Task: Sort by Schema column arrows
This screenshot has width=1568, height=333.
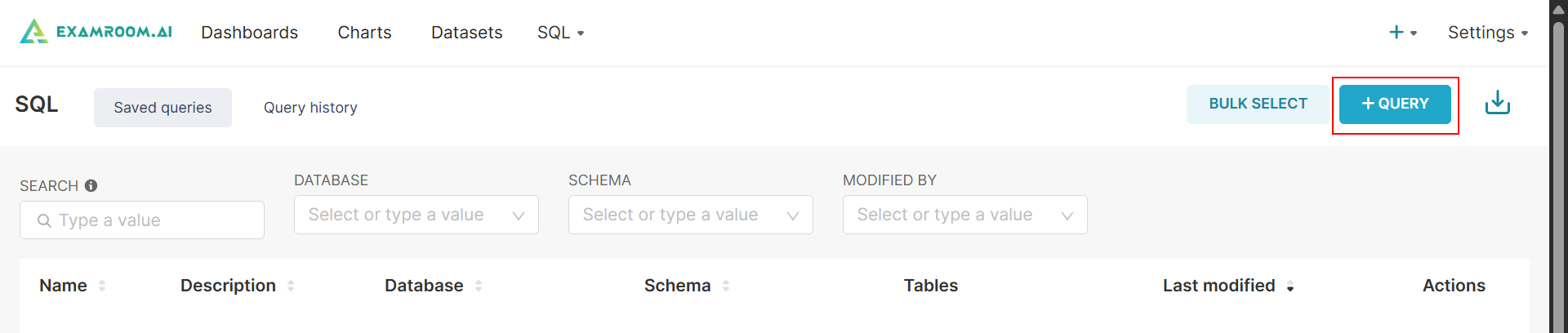Action: 726,286
